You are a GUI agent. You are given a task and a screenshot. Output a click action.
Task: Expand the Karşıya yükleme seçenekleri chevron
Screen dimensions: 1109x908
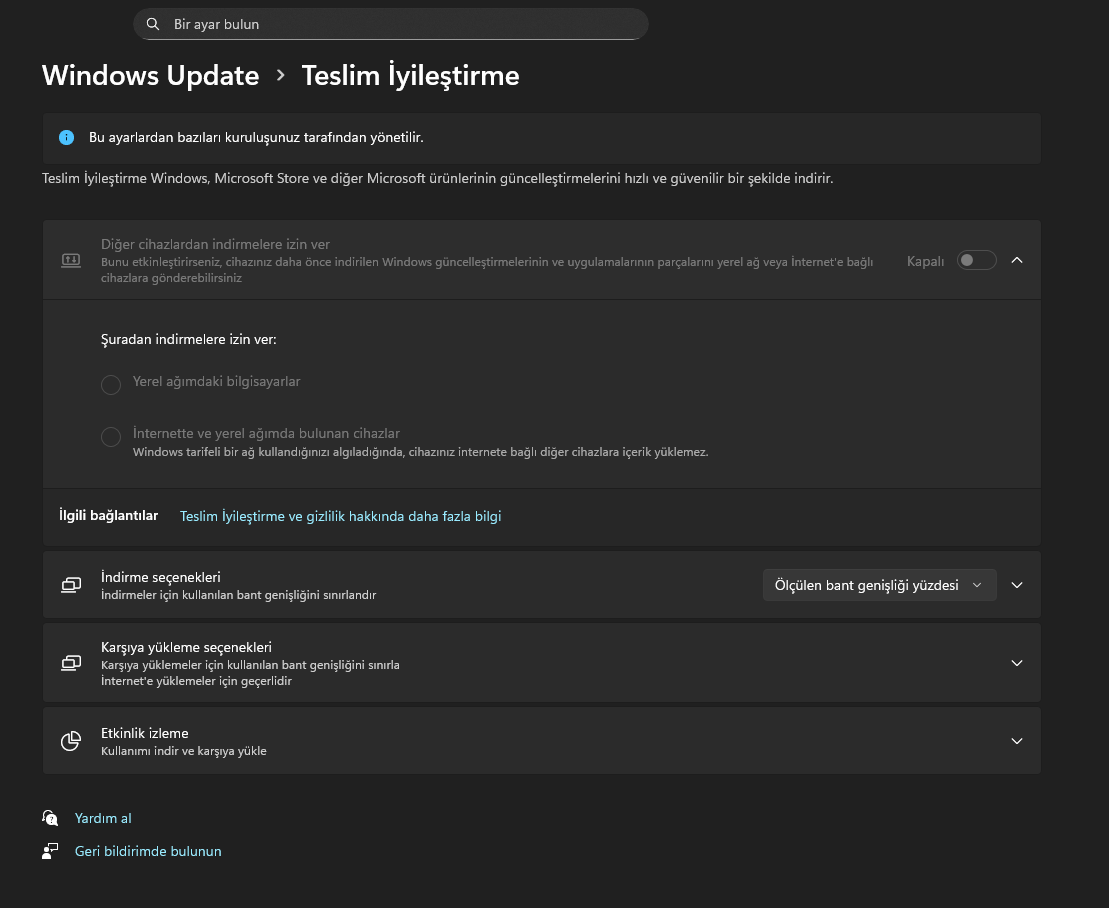pos(1017,663)
